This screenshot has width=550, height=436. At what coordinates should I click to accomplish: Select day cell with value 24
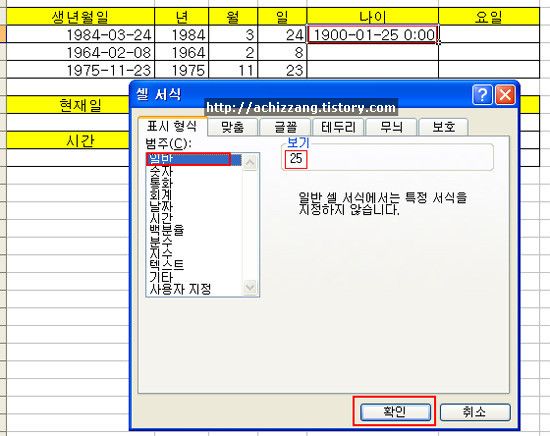(282, 34)
